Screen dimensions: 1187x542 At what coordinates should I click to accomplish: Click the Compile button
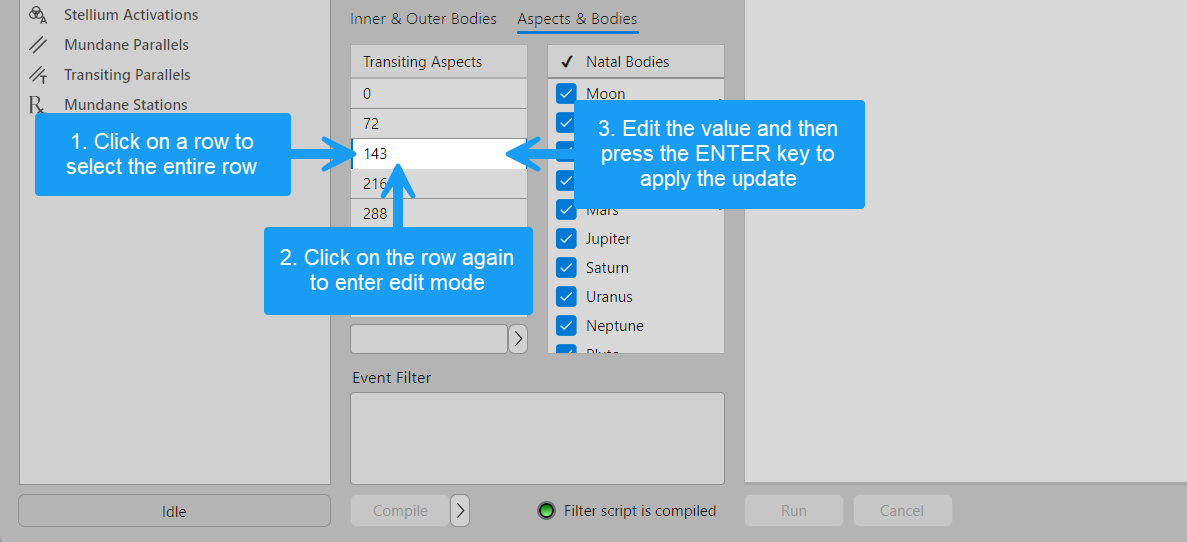pos(400,511)
